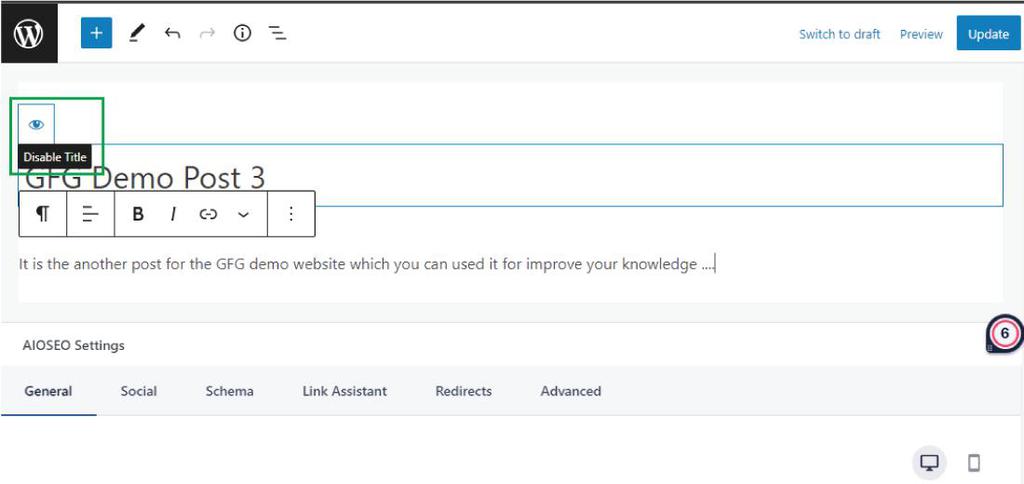
Task: Open the List View icon
Action: coord(277,33)
